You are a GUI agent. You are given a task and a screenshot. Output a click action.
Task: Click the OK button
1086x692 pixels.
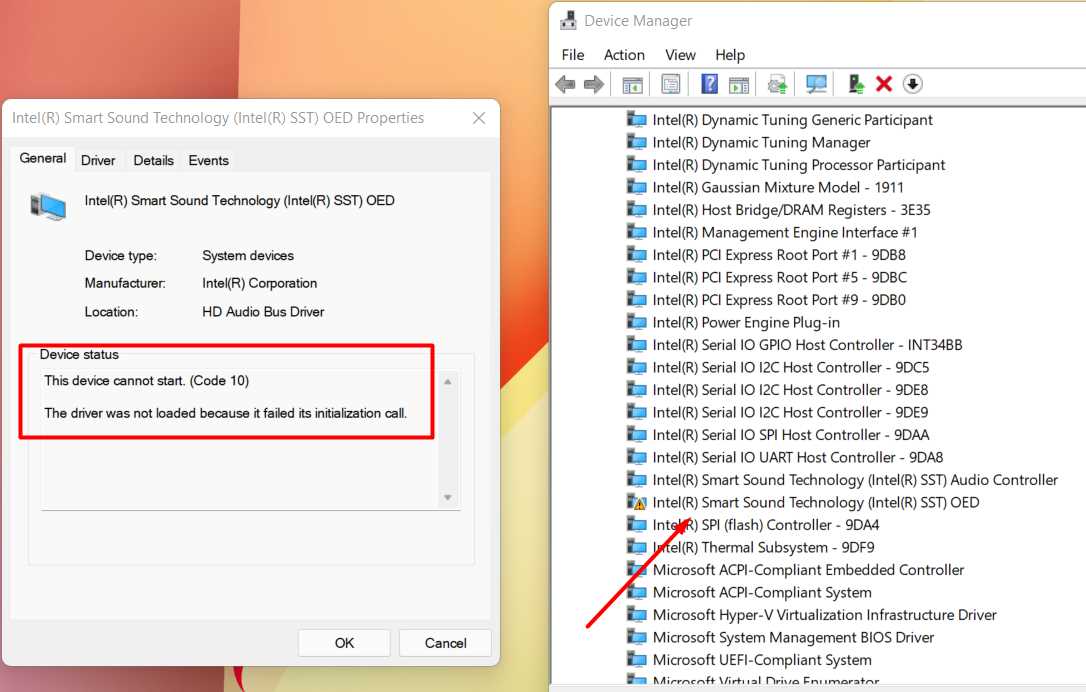[344, 643]
